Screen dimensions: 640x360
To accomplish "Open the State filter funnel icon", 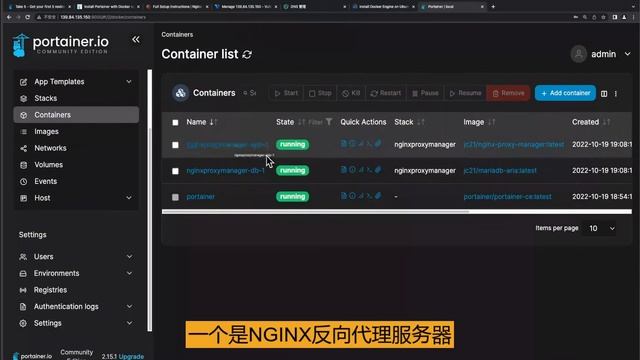I will pyautogui.click(x=329, y=122).
